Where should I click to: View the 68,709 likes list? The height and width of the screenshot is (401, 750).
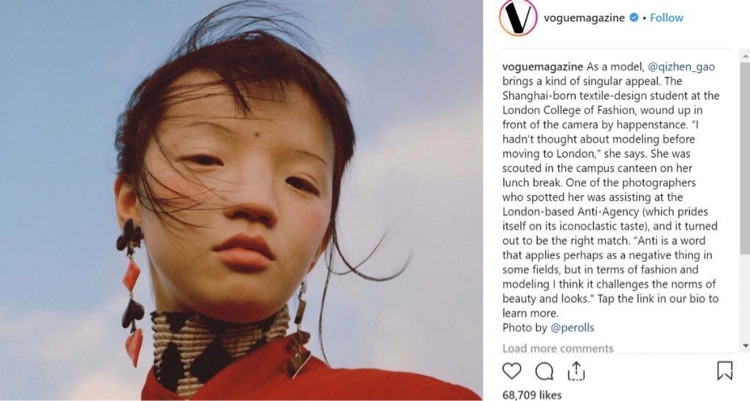pyautogui.click(x=532, y=395)
